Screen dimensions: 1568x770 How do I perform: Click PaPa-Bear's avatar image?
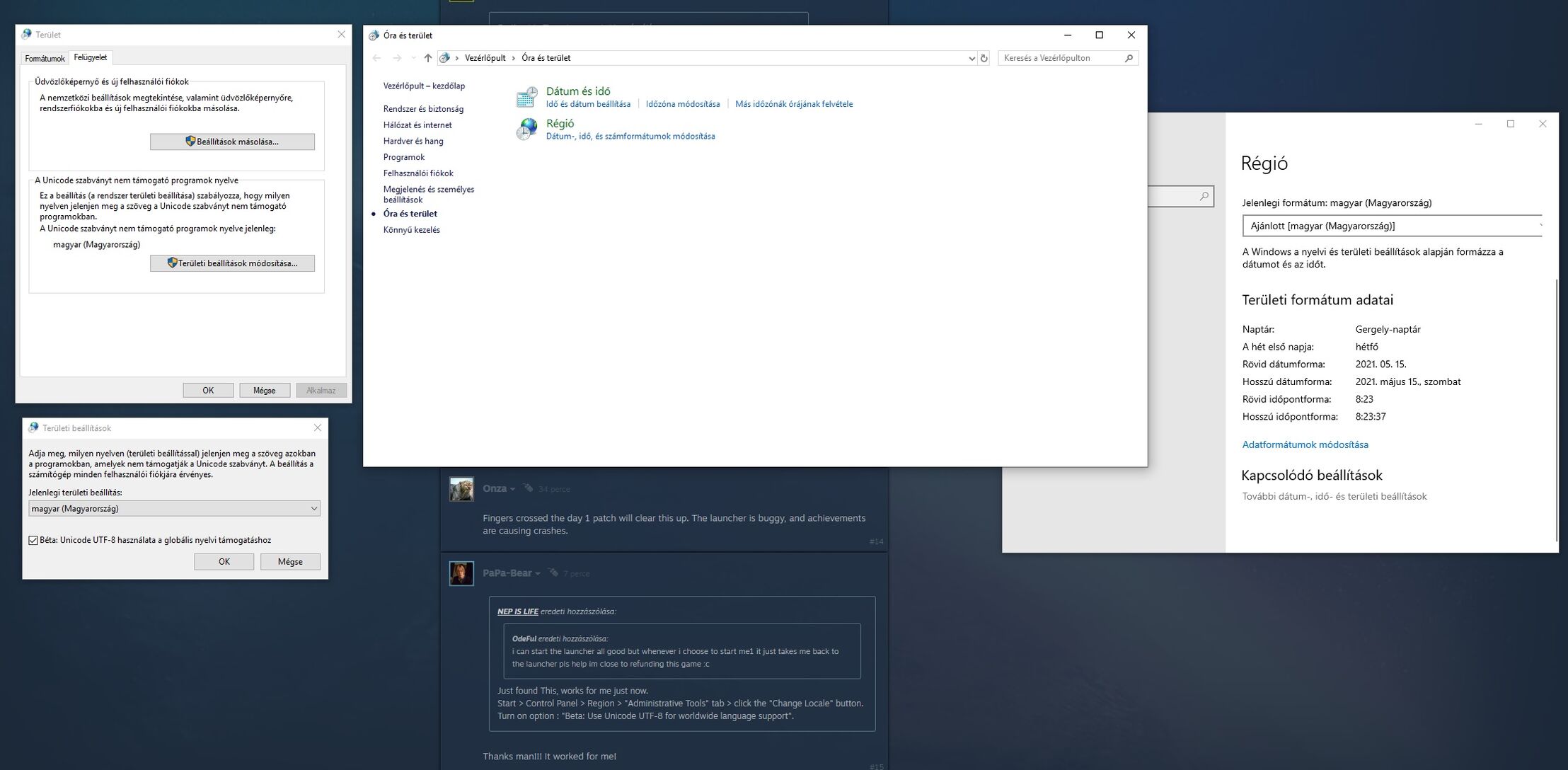click(461, 573)
